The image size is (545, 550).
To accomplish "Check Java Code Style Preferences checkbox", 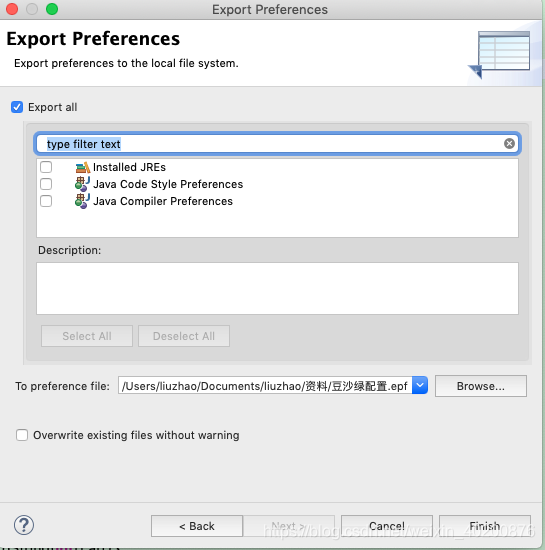I will click(x=46, y=184).
